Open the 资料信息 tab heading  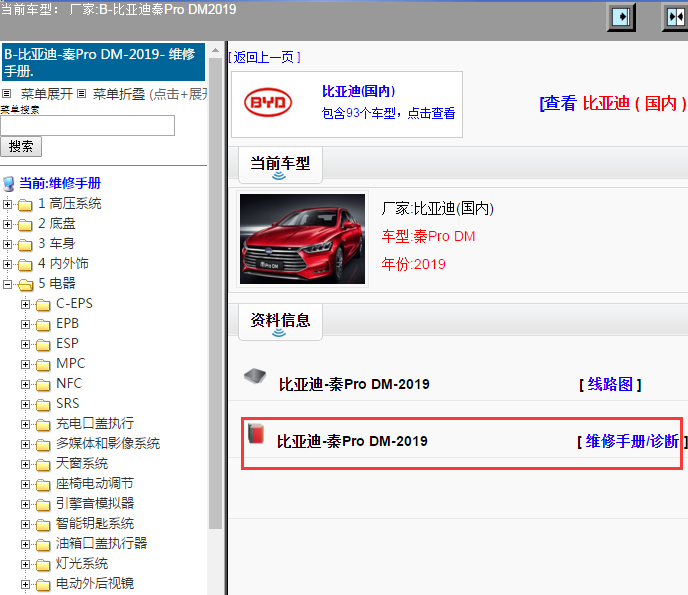280,322
